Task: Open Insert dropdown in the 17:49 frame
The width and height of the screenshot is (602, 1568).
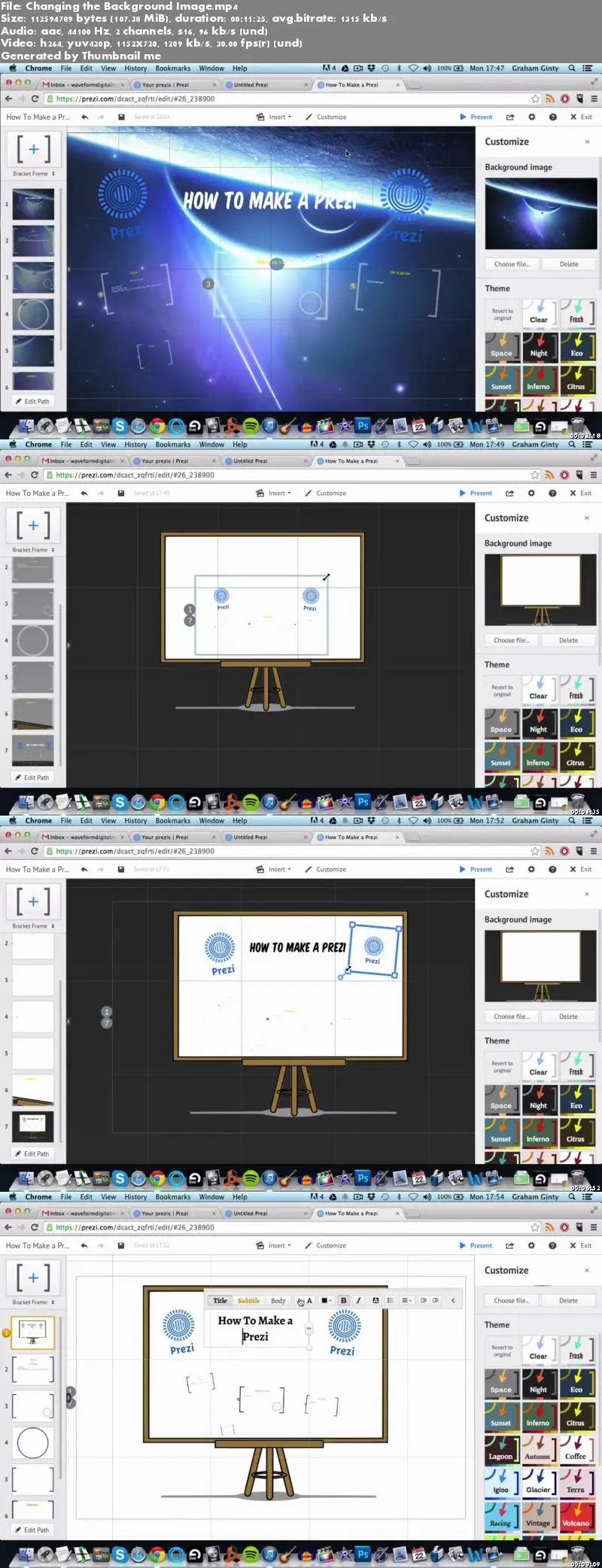Action: click(x=274, y=493)
